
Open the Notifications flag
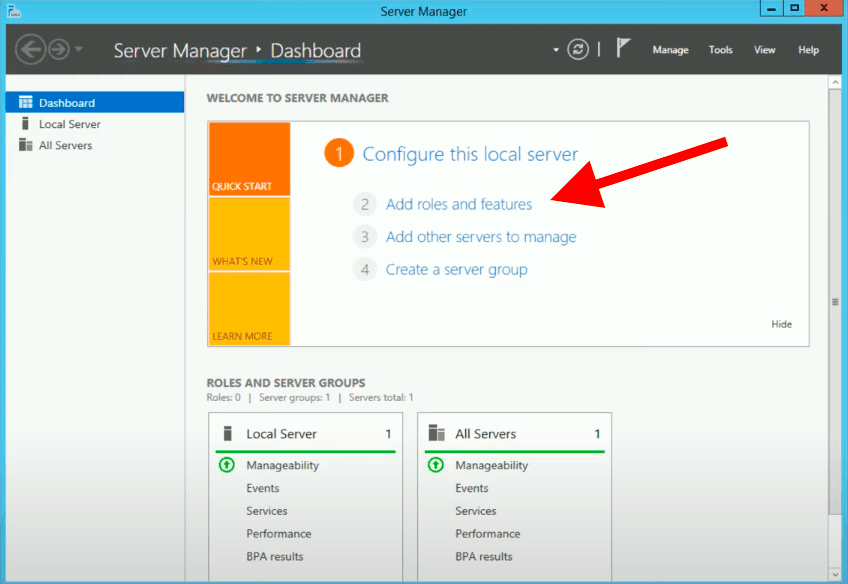point(623,49)
